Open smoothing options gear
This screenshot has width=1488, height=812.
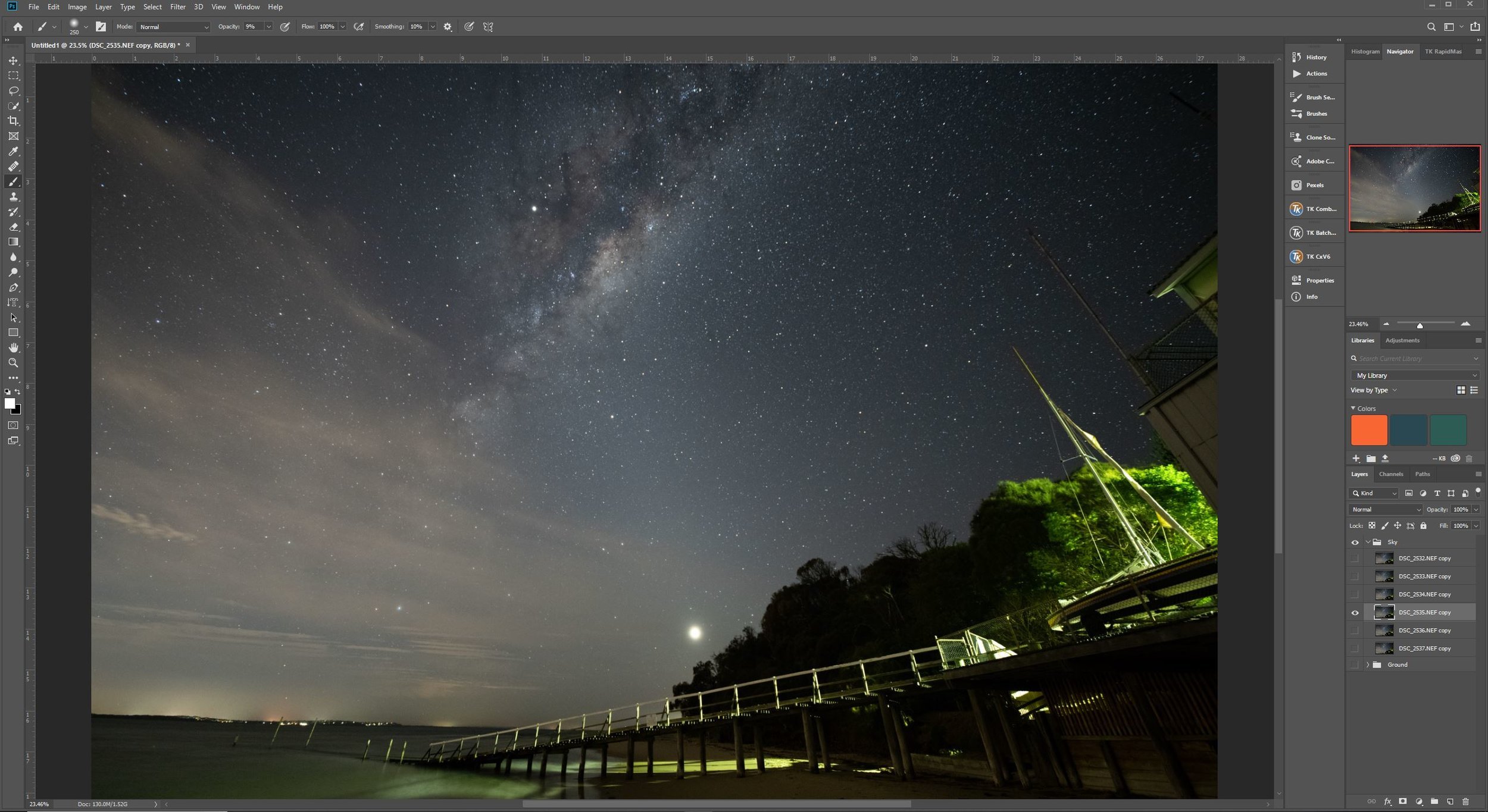pyautogui.click(x=448, y=27)
